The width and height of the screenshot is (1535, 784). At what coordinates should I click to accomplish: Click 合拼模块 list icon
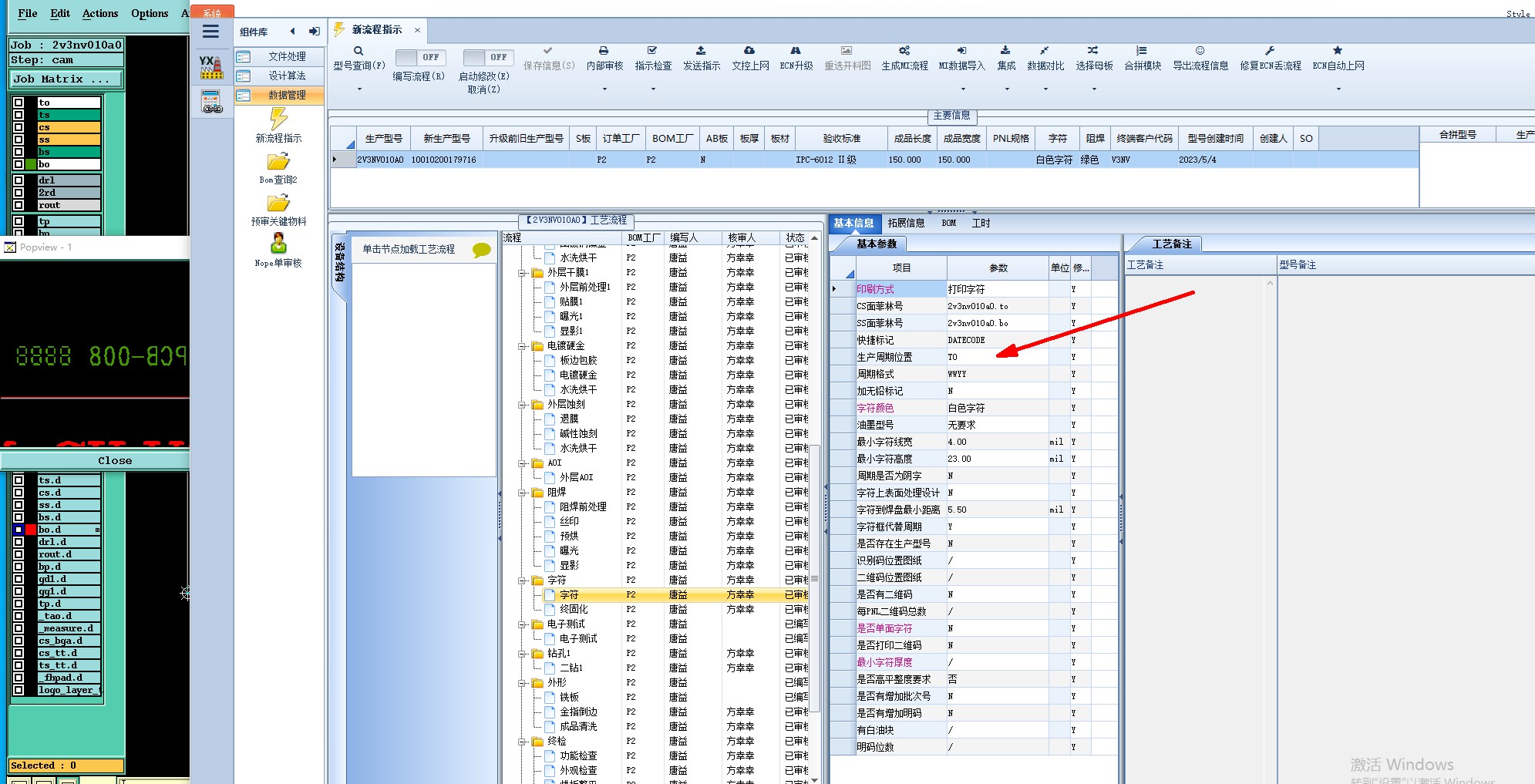coord(1142,51)
